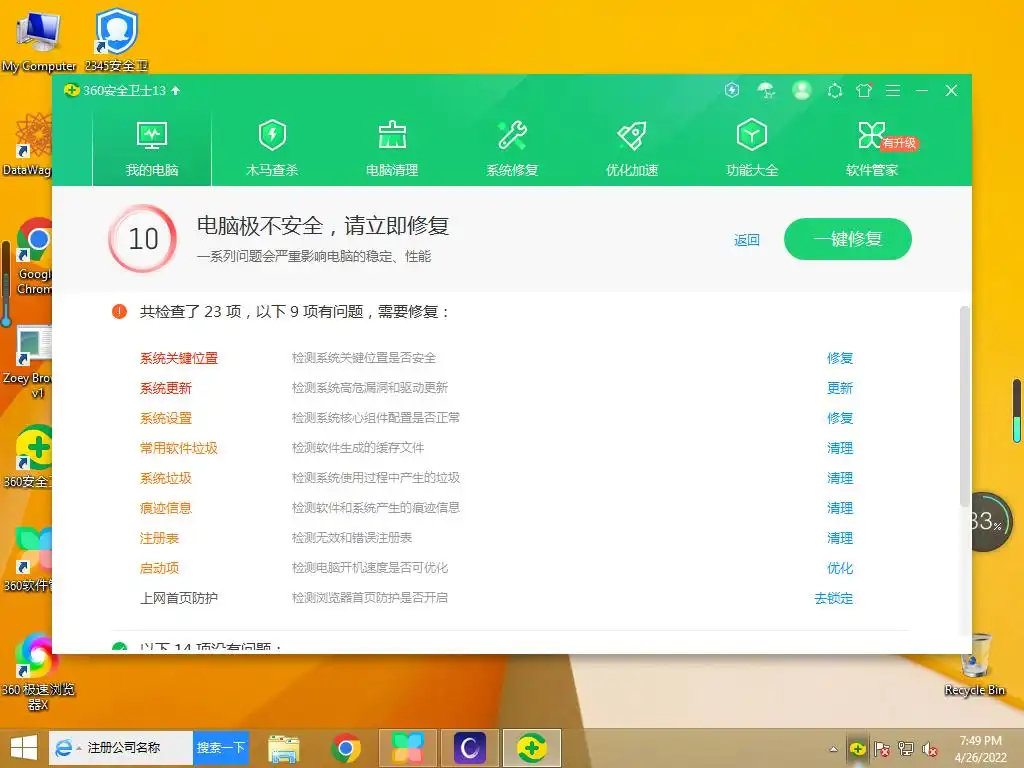Select the 注册表 item name
Screen dimensions: 1024x768
pyautogui.click(x=159, y=538)
